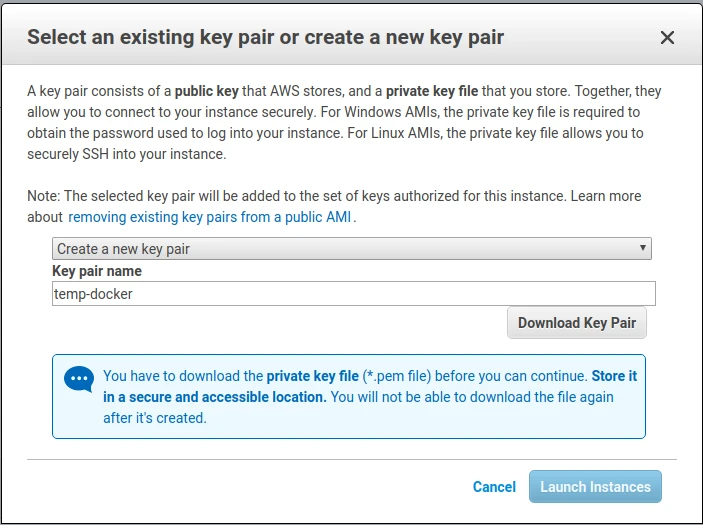Click the Launch Instances button

tap(595, 487)
